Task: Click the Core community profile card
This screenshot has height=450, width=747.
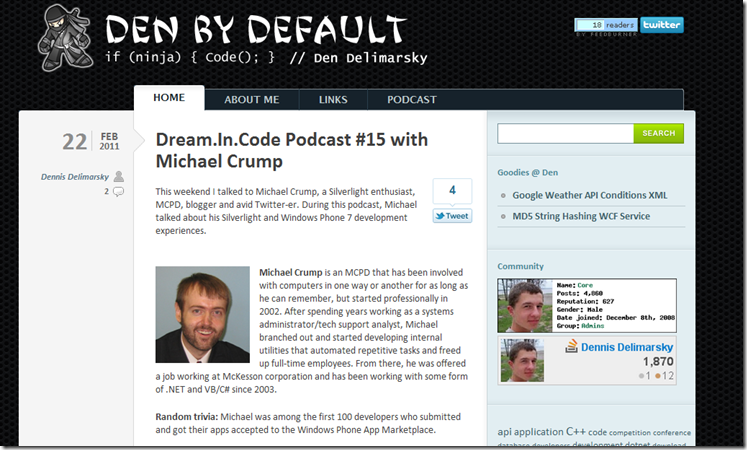Action: 587,306
